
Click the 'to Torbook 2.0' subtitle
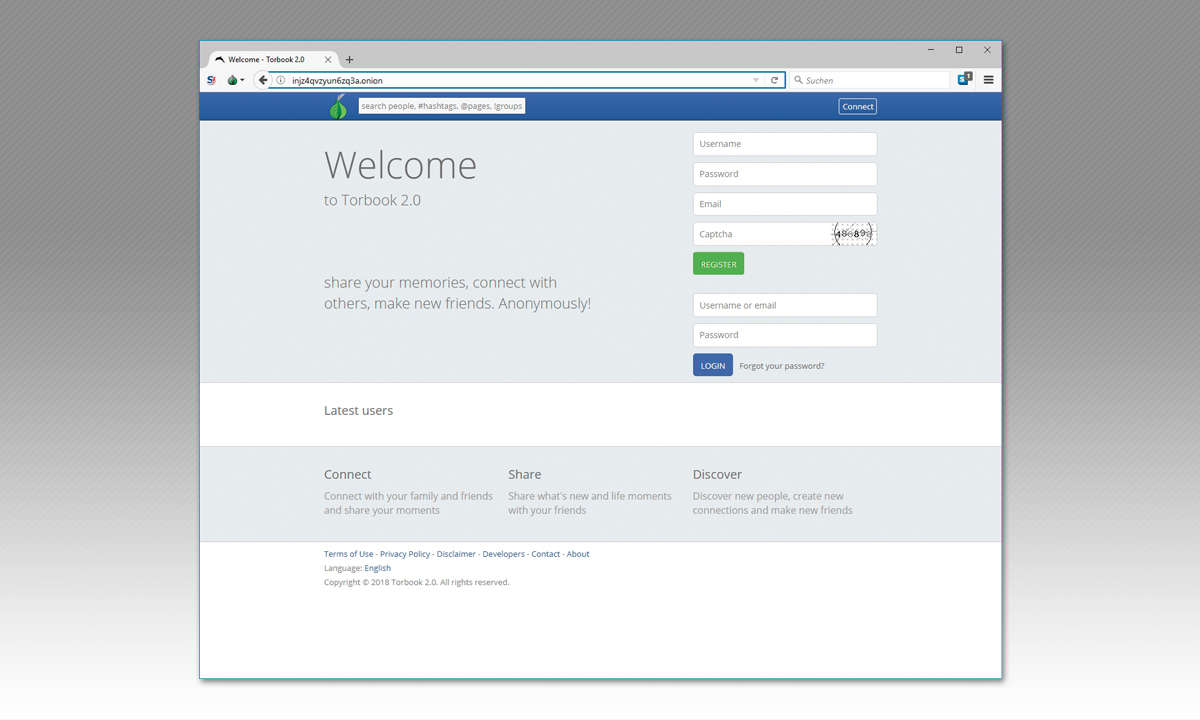click(372, 200)
